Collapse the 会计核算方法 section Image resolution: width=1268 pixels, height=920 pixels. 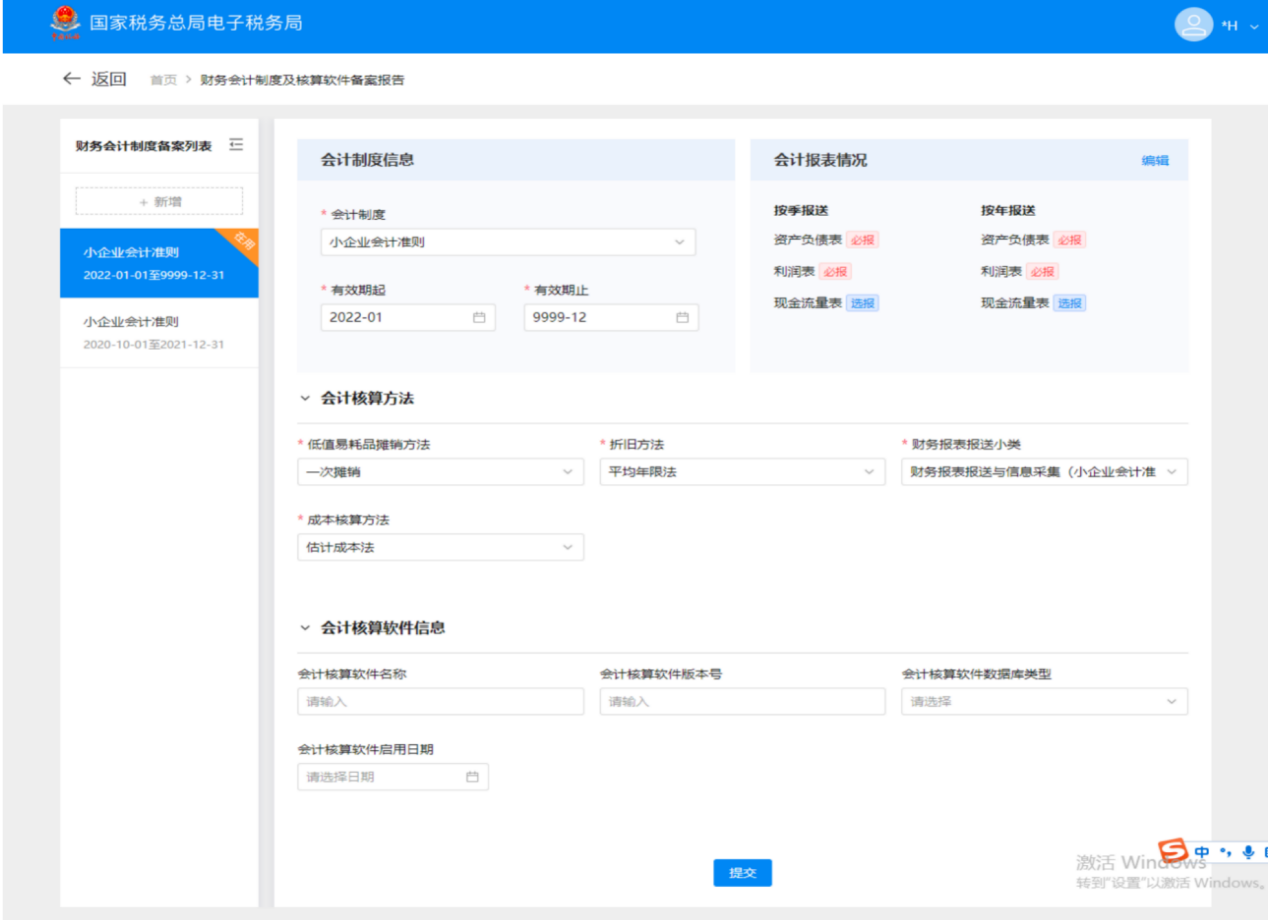305,398
